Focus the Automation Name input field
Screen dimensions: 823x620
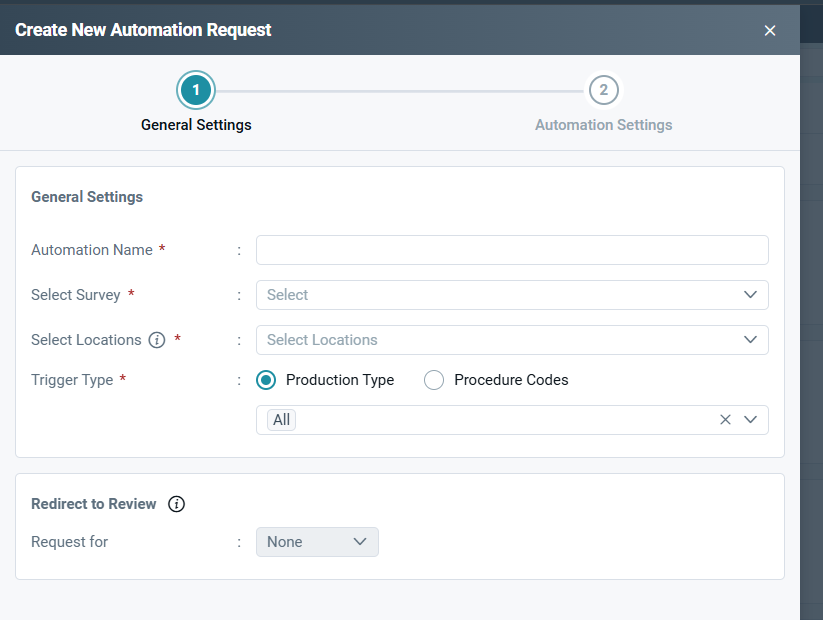pyautogui.click(x=512, y=250)
